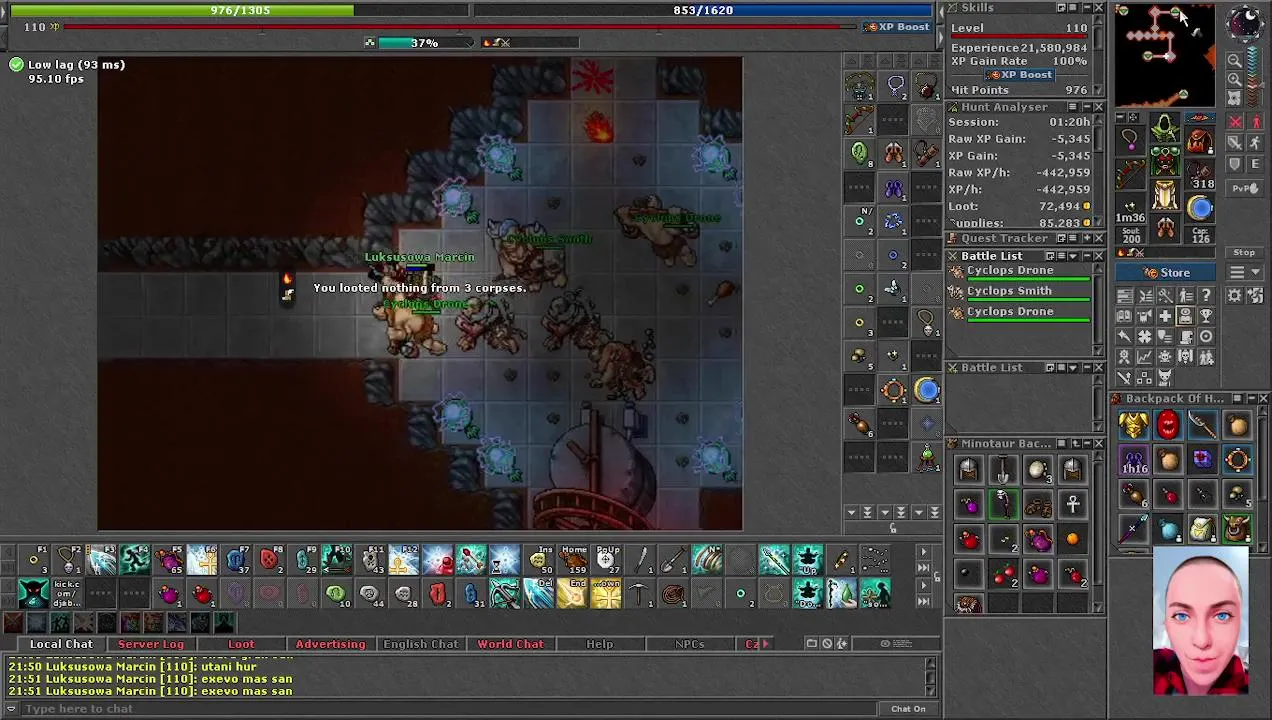Select the shovel on the action bar
This screenshot has width=1272, height=720.
tap(673, 560)
